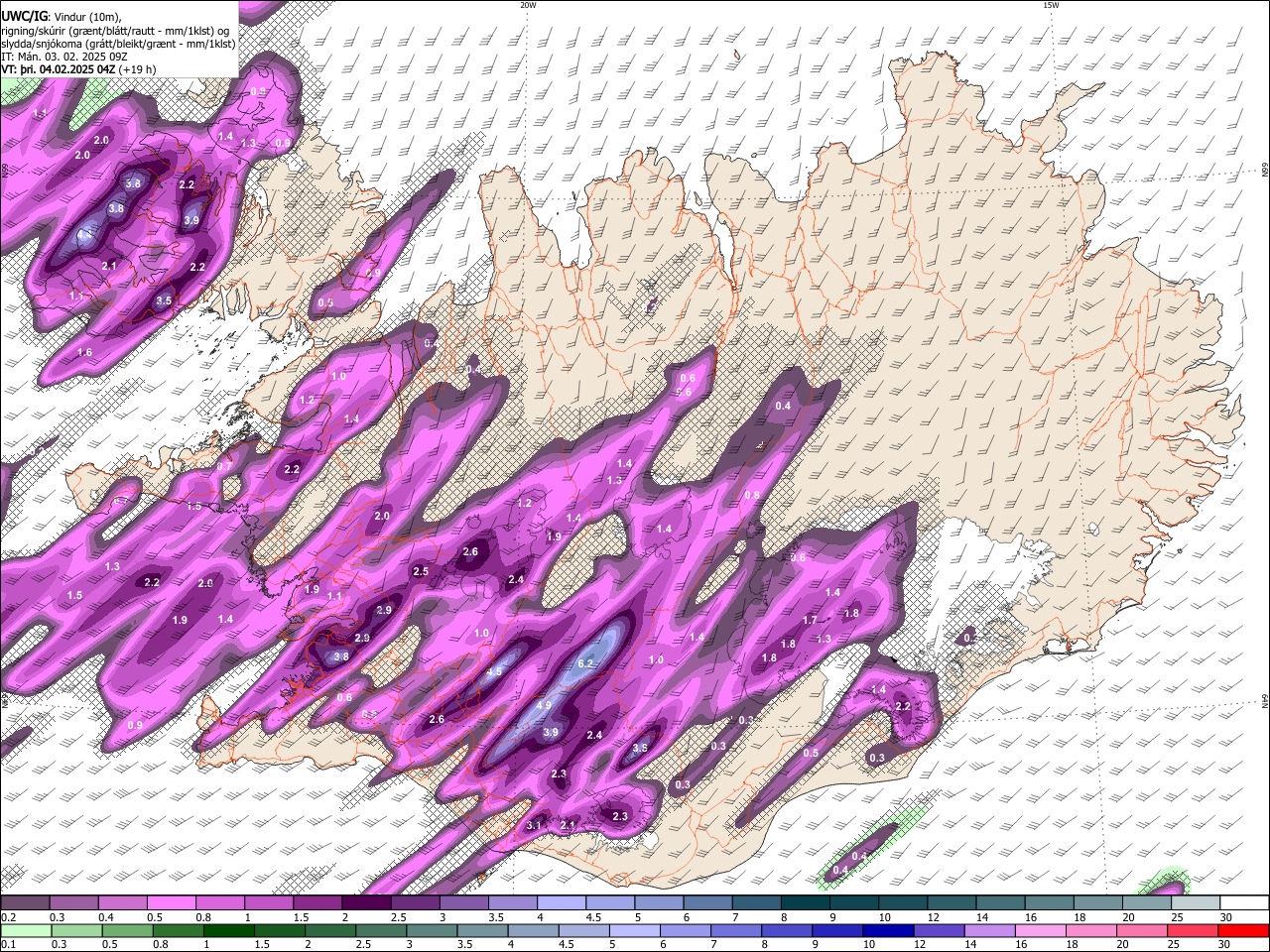Select the dark teal 8–9 swatch in the upper legend

point(806,903)
